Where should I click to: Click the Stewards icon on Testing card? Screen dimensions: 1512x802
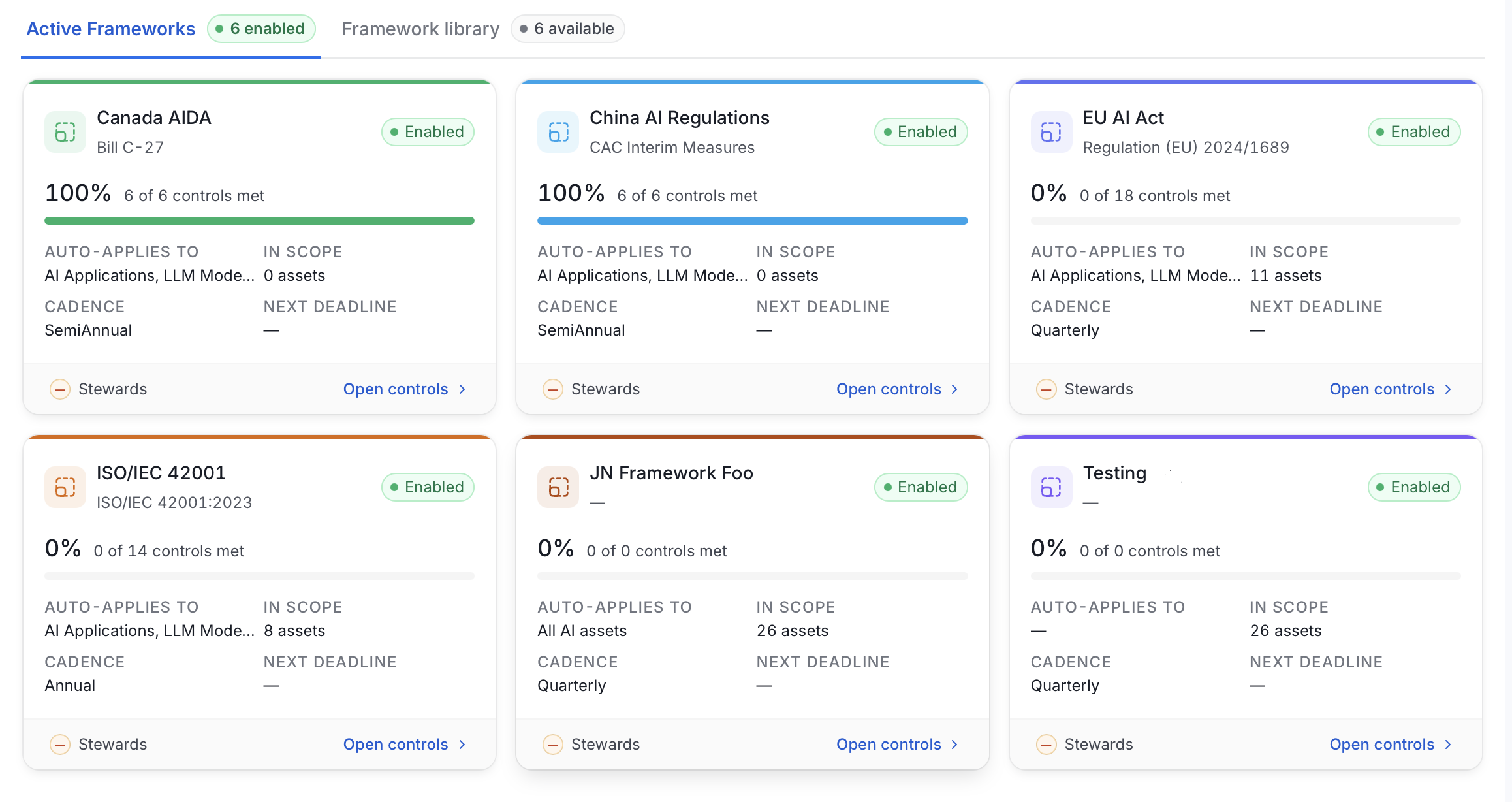pyautogui.click(x=1047, y=745)
